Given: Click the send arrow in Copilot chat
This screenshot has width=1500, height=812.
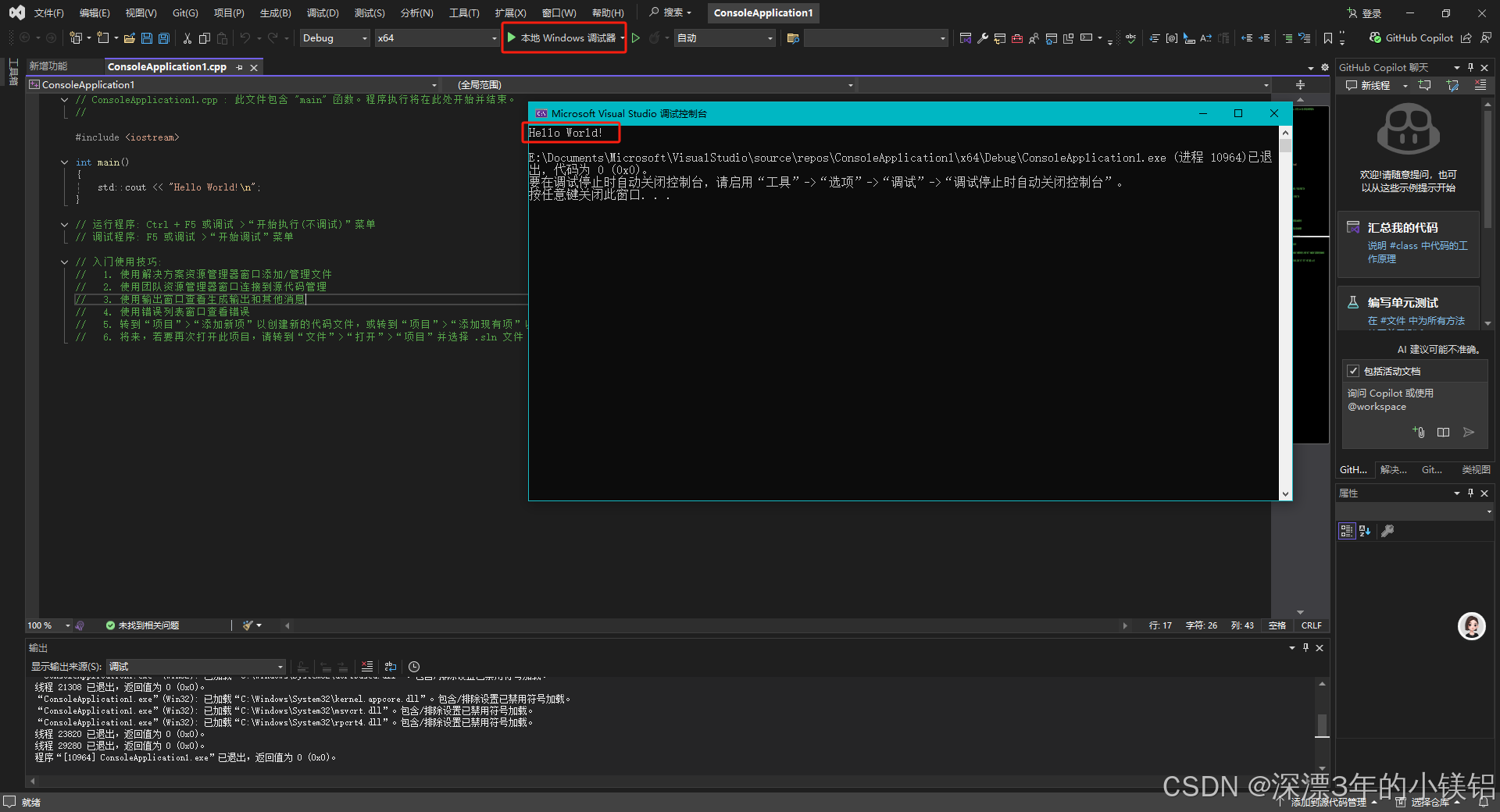Looking at the screenshot, I should (1469, 432).
